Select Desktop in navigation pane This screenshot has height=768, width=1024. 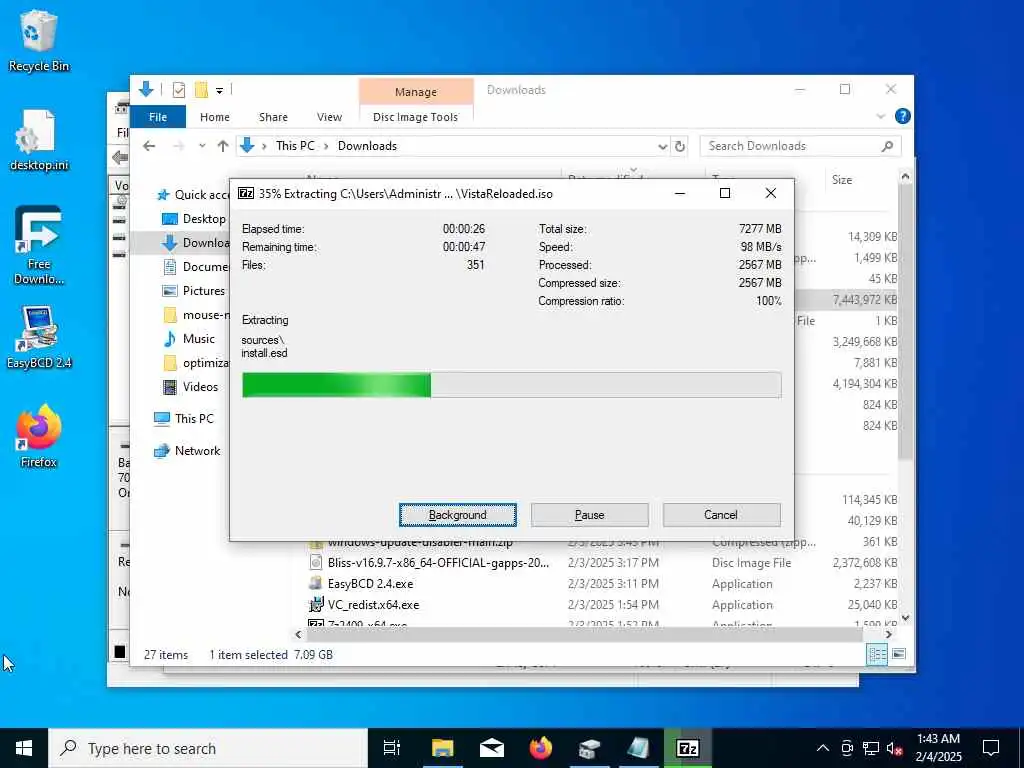[194, 219]
